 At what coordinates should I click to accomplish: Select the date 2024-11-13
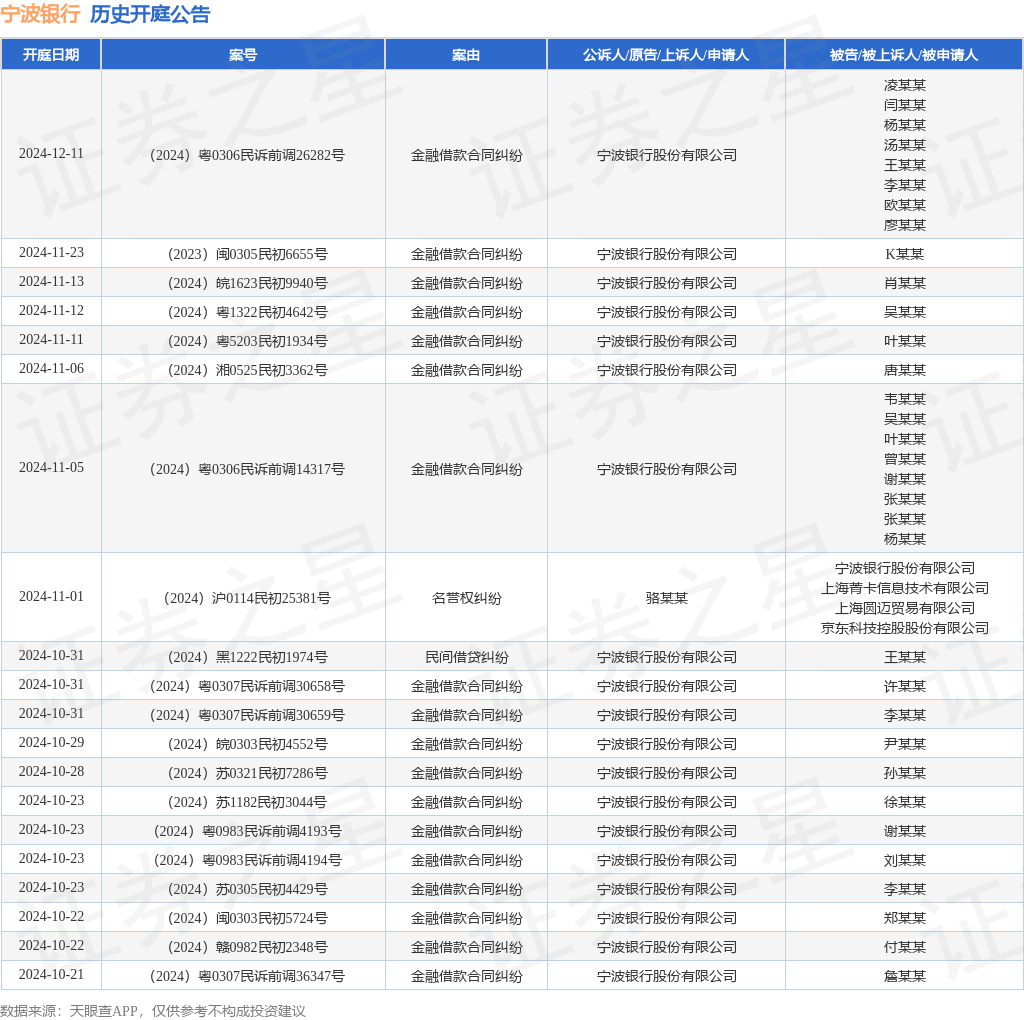pos(51,281)
